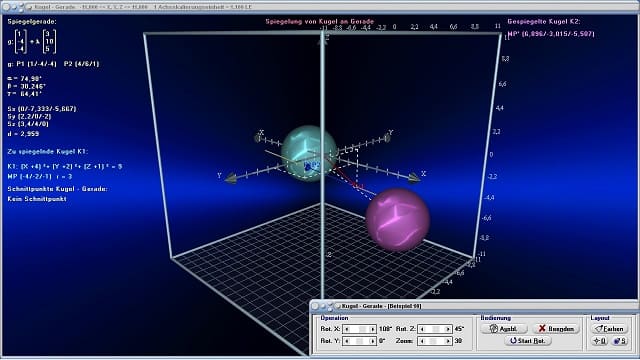Click the Beenden button with red X
Viewport: 640px width, 360px height.
pyautogui.click(x=556, y=329)
